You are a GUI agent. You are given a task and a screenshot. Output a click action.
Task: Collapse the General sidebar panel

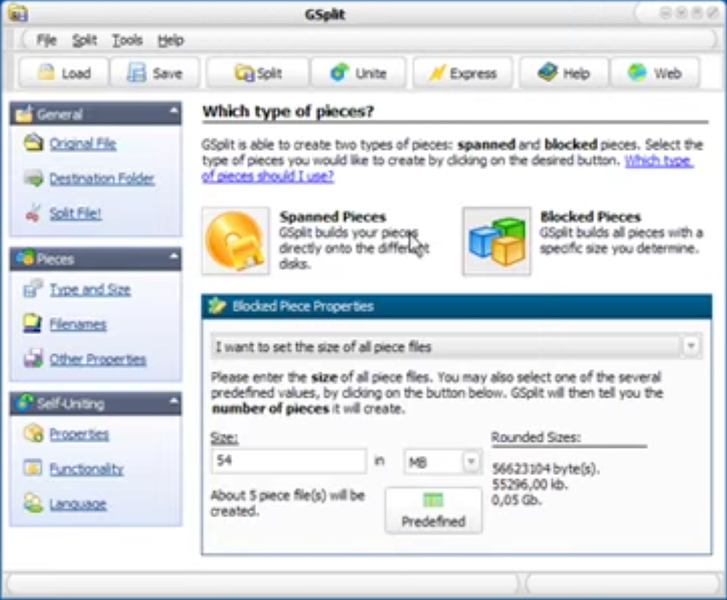pos(173,111)
